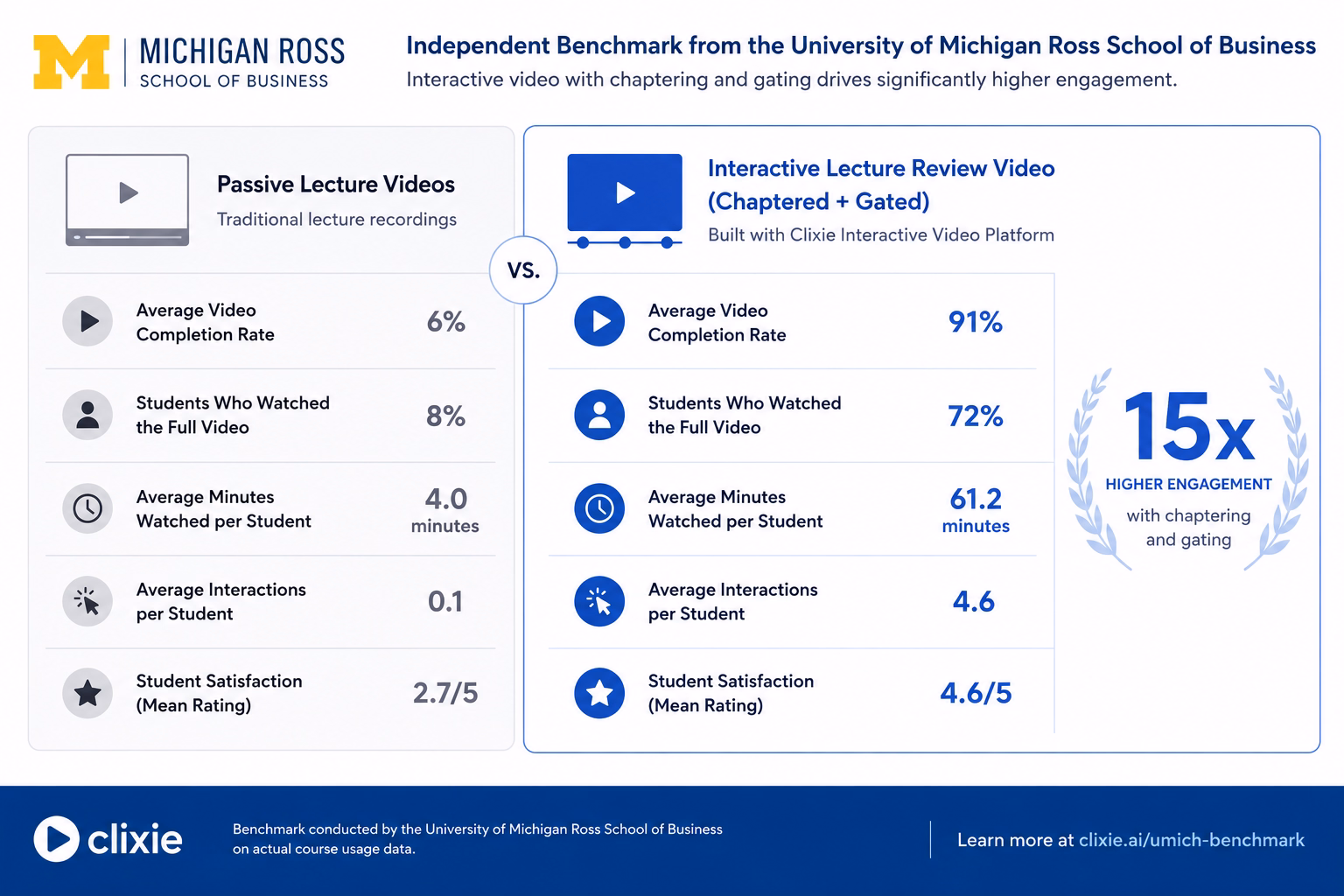
Task: Click the 6% completion rate value
Action: 445,322
